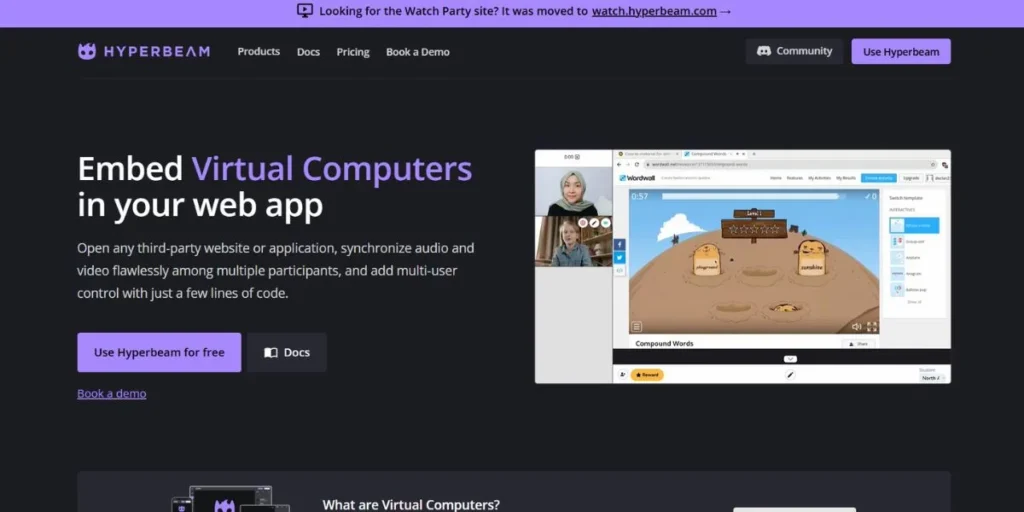1024x512 pixels.
Task: Click the woman's webcam thumbnail
Action: pyautogui.click(x=573, y=191)
